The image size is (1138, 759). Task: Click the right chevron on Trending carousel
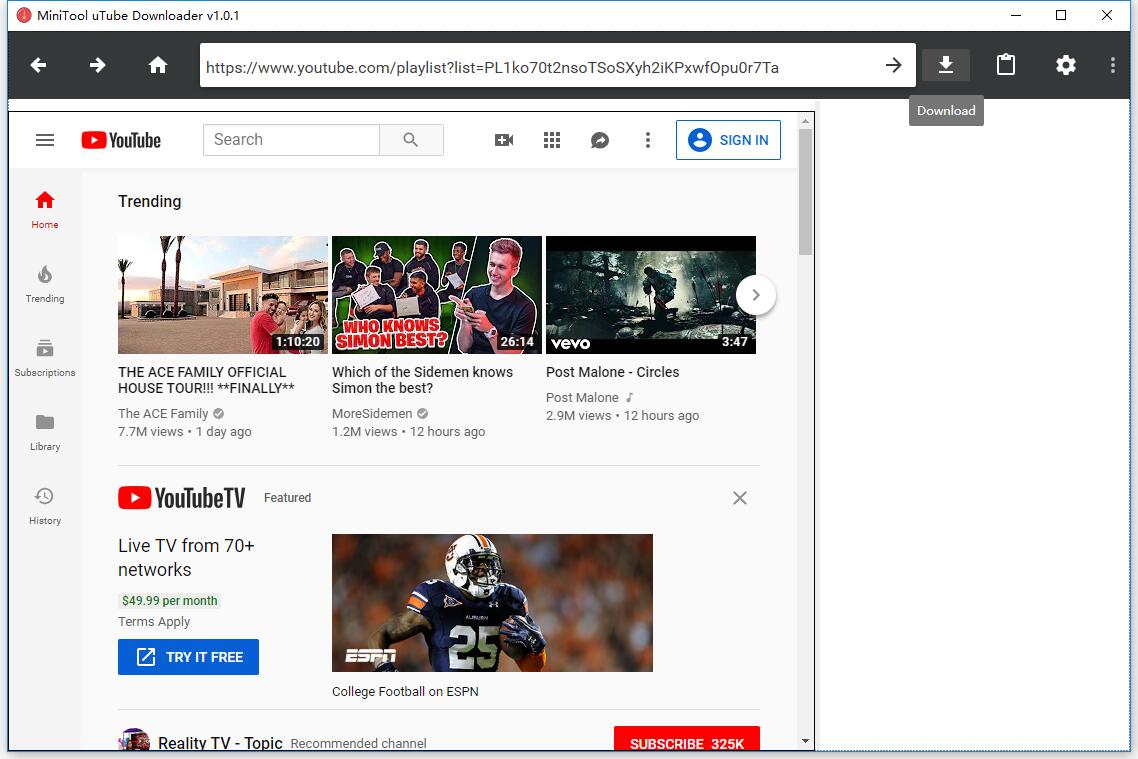pyautogui.click(x=756, y=295)
